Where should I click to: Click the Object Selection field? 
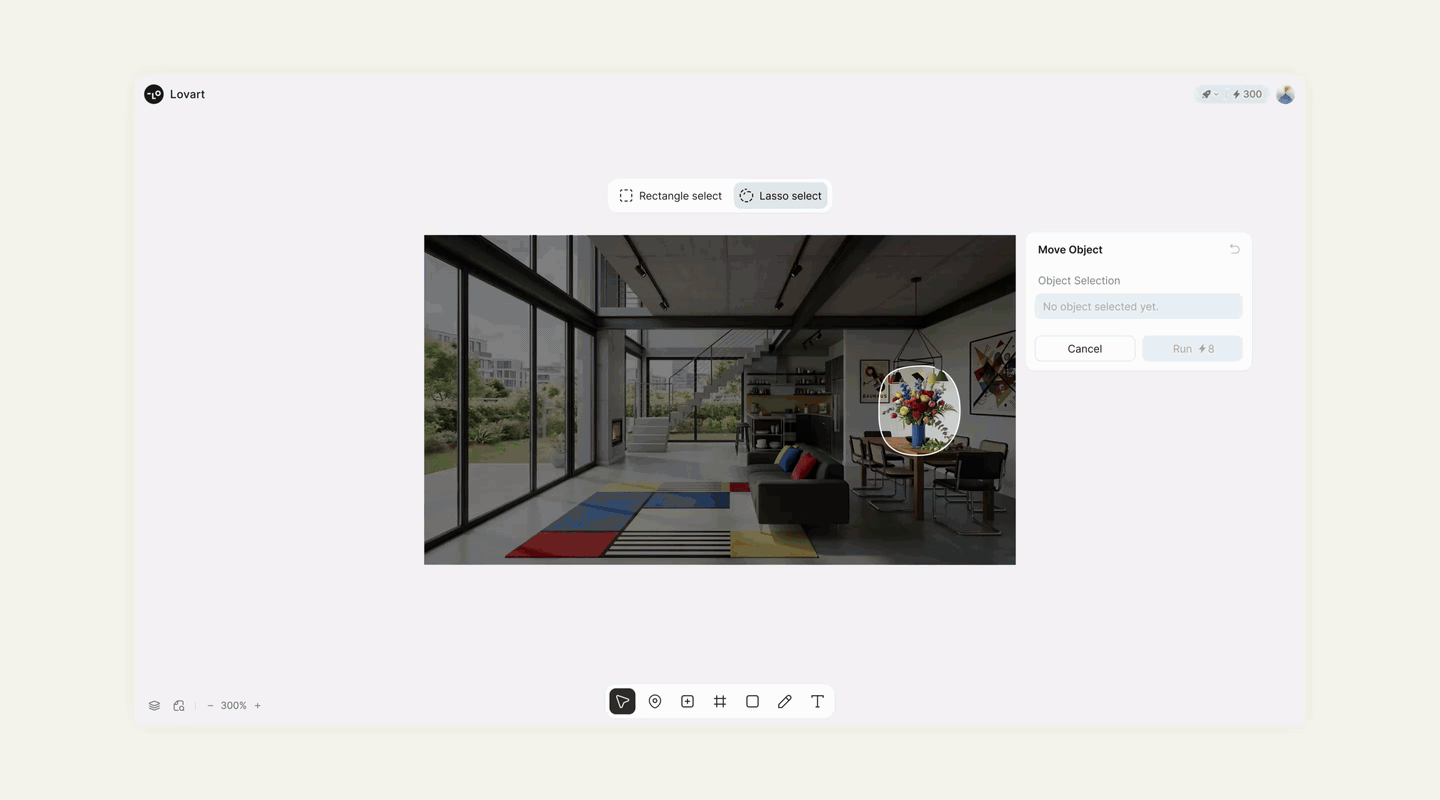[x=1138, y=307]
